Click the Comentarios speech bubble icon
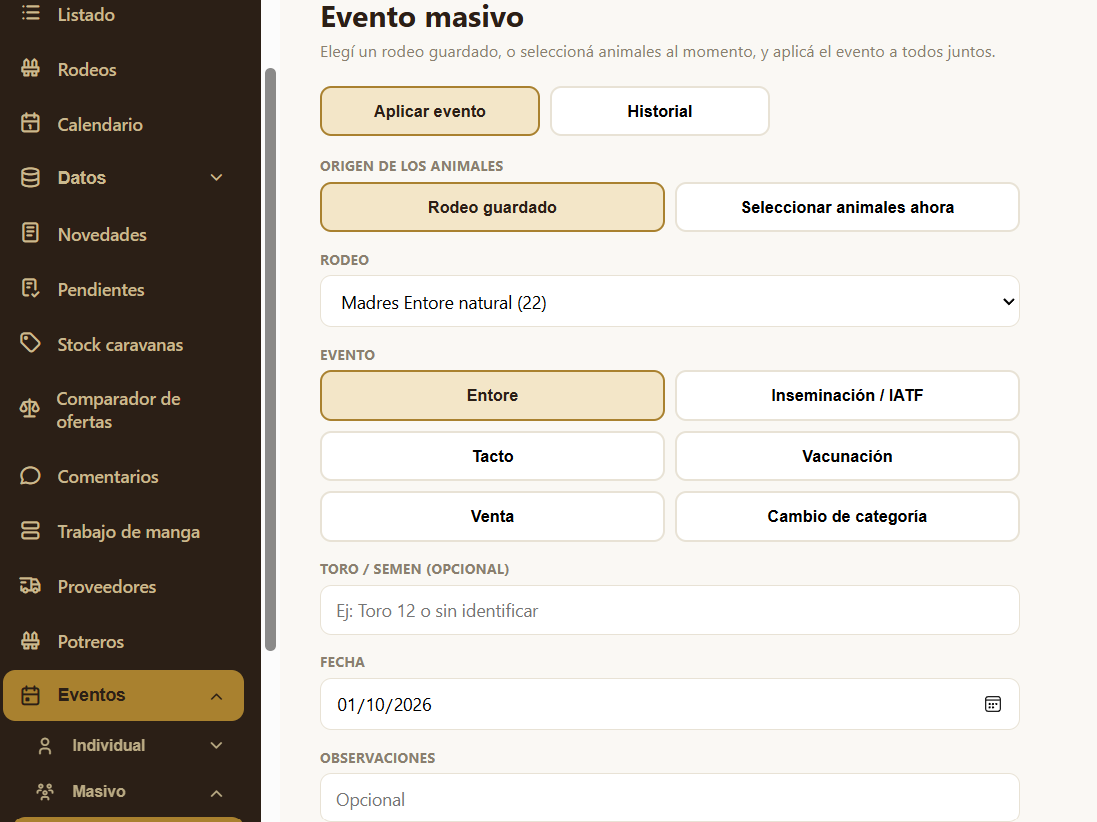This screenshot has height=822, width=1097. pos(30,476)
